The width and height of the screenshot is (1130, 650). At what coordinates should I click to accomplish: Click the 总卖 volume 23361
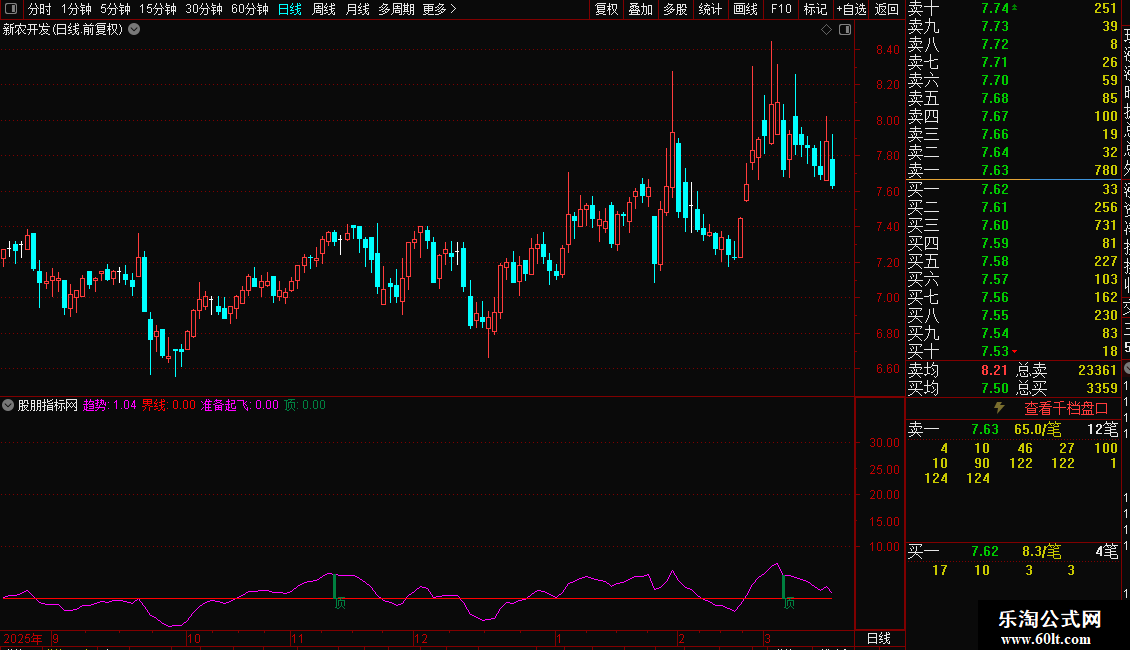coord(1098,370)
